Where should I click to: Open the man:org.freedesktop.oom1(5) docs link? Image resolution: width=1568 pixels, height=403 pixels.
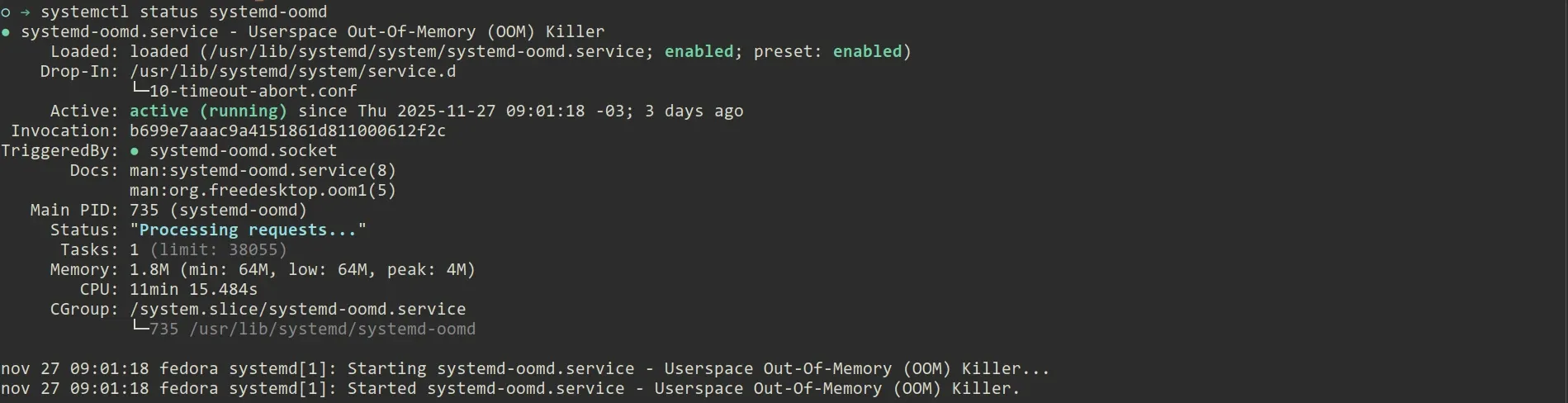click(263, 190)
